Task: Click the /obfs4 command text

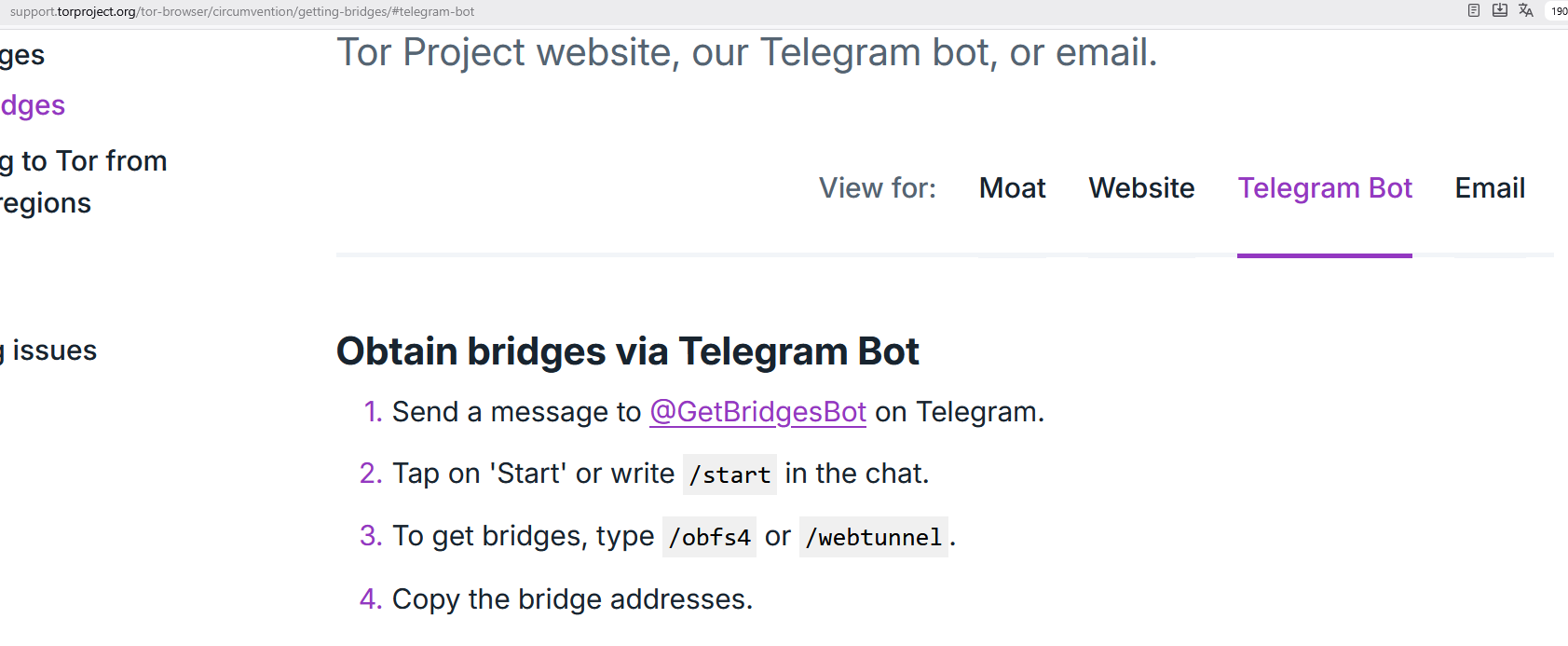Action: pyautogui.click(x=709, y=538)
